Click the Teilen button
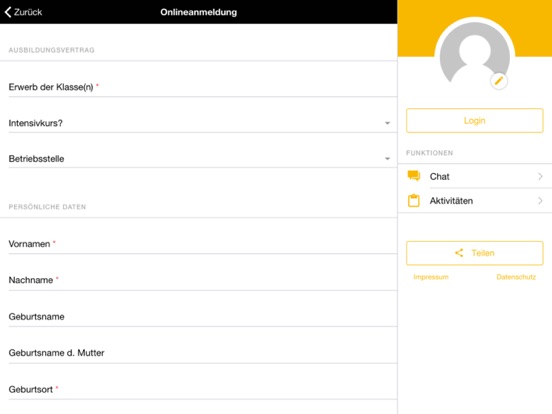The image size is (552, 414). 475,253
